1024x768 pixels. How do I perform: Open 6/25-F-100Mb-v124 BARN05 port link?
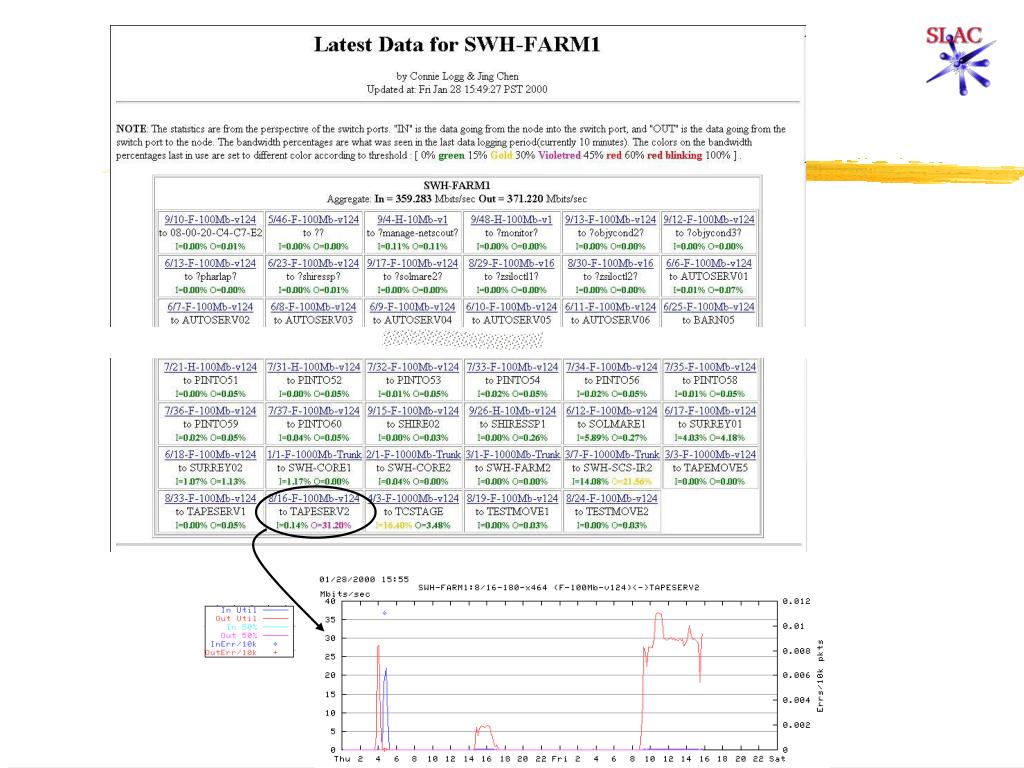click(x=709, y=307)
